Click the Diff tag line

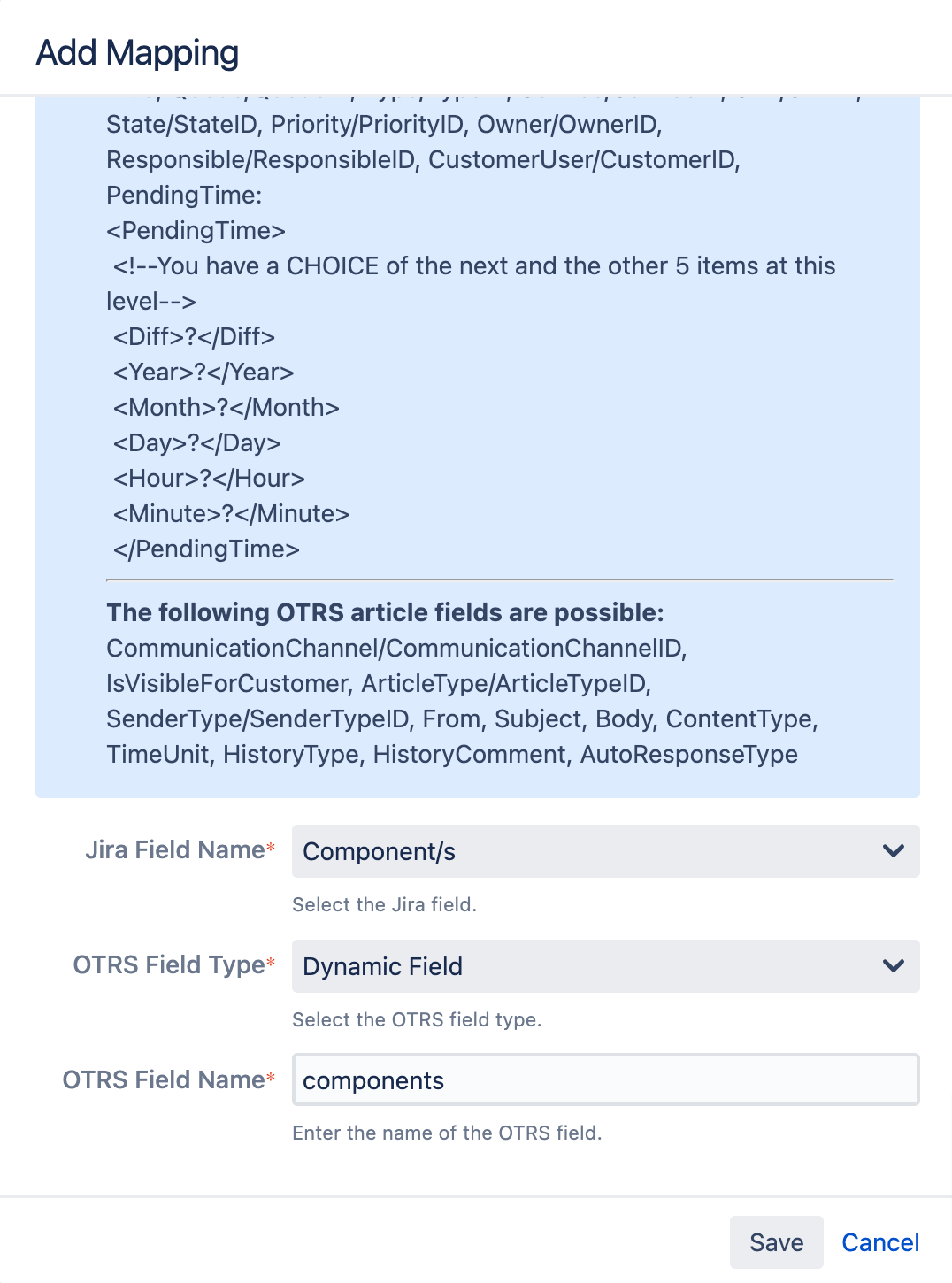[194, 337]
